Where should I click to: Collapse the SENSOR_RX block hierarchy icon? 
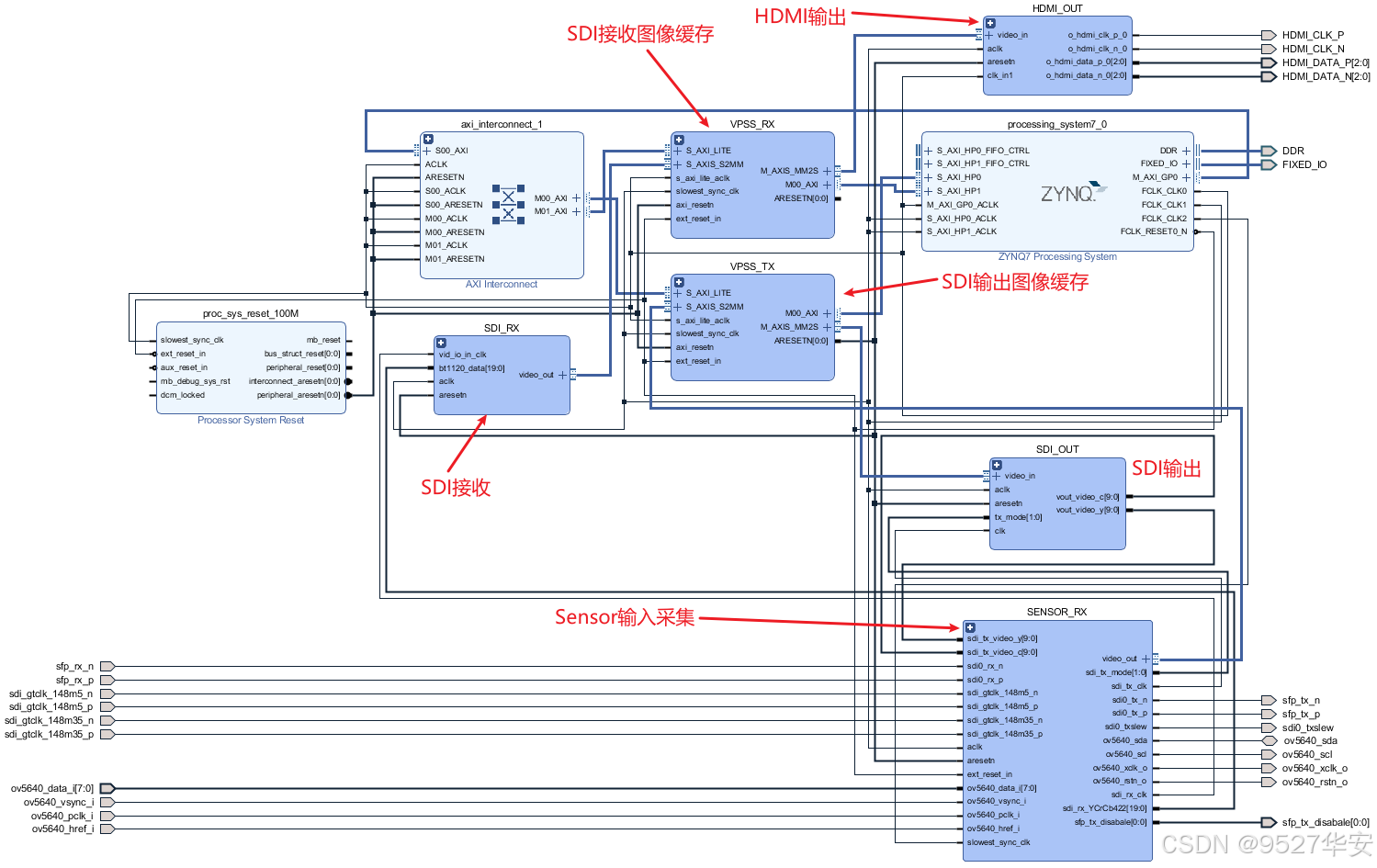click(970, 627)
